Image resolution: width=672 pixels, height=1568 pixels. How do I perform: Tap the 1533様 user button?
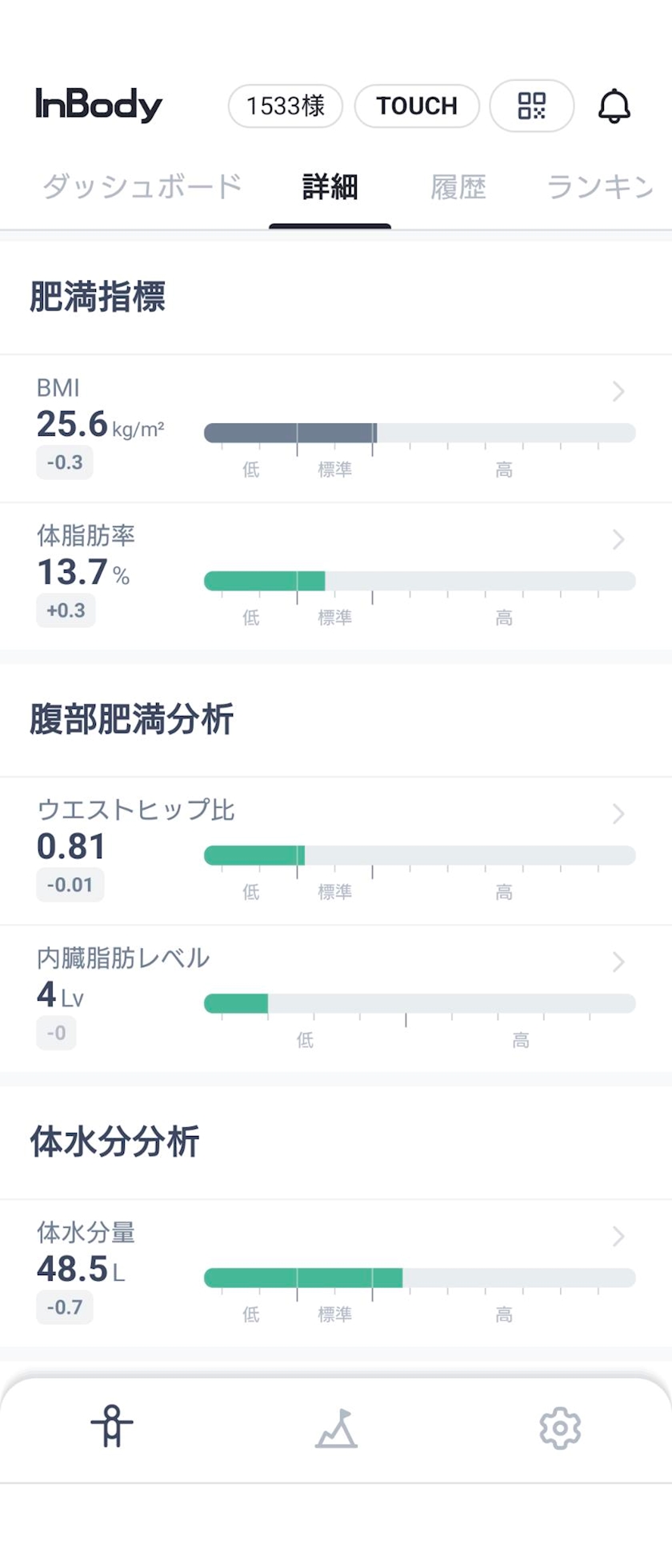pos(286,106)
